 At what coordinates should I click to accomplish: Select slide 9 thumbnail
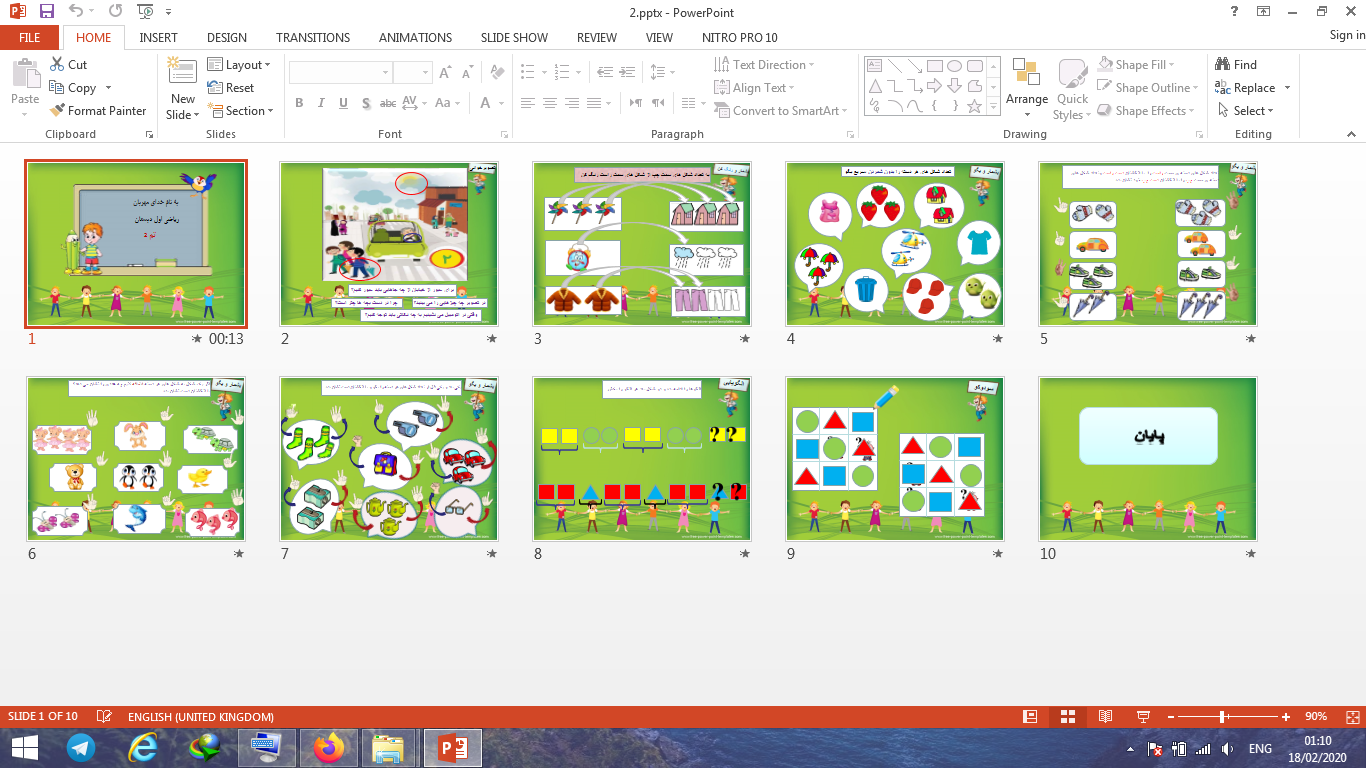point(894,459)
